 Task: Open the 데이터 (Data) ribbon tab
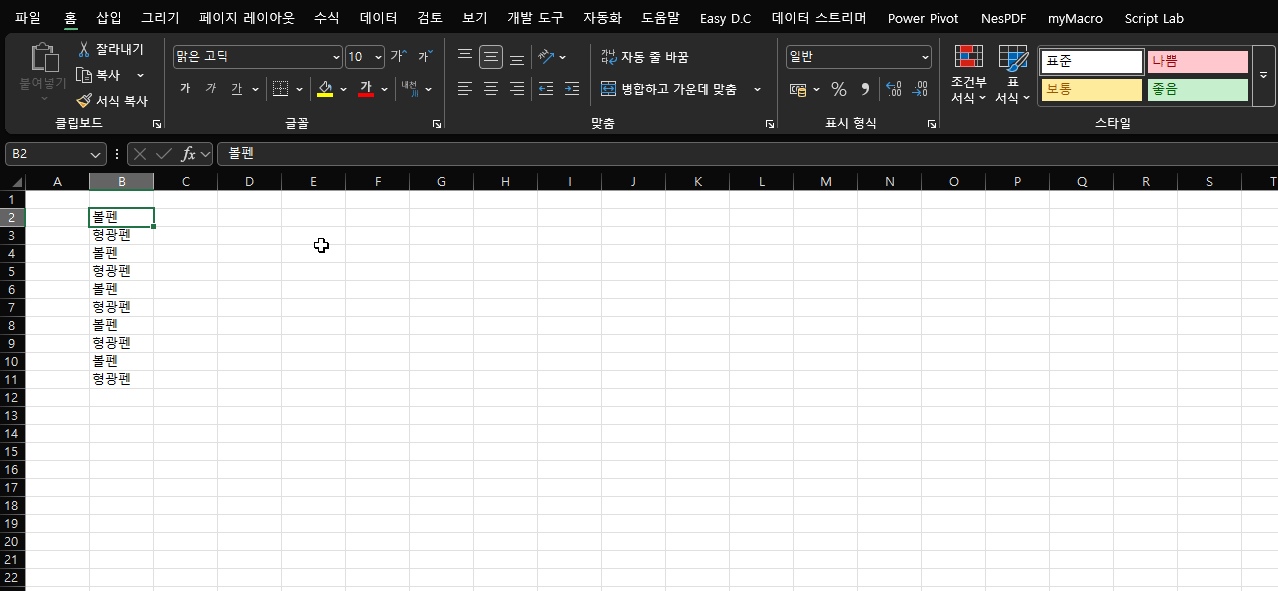click(x=378, y=18)
